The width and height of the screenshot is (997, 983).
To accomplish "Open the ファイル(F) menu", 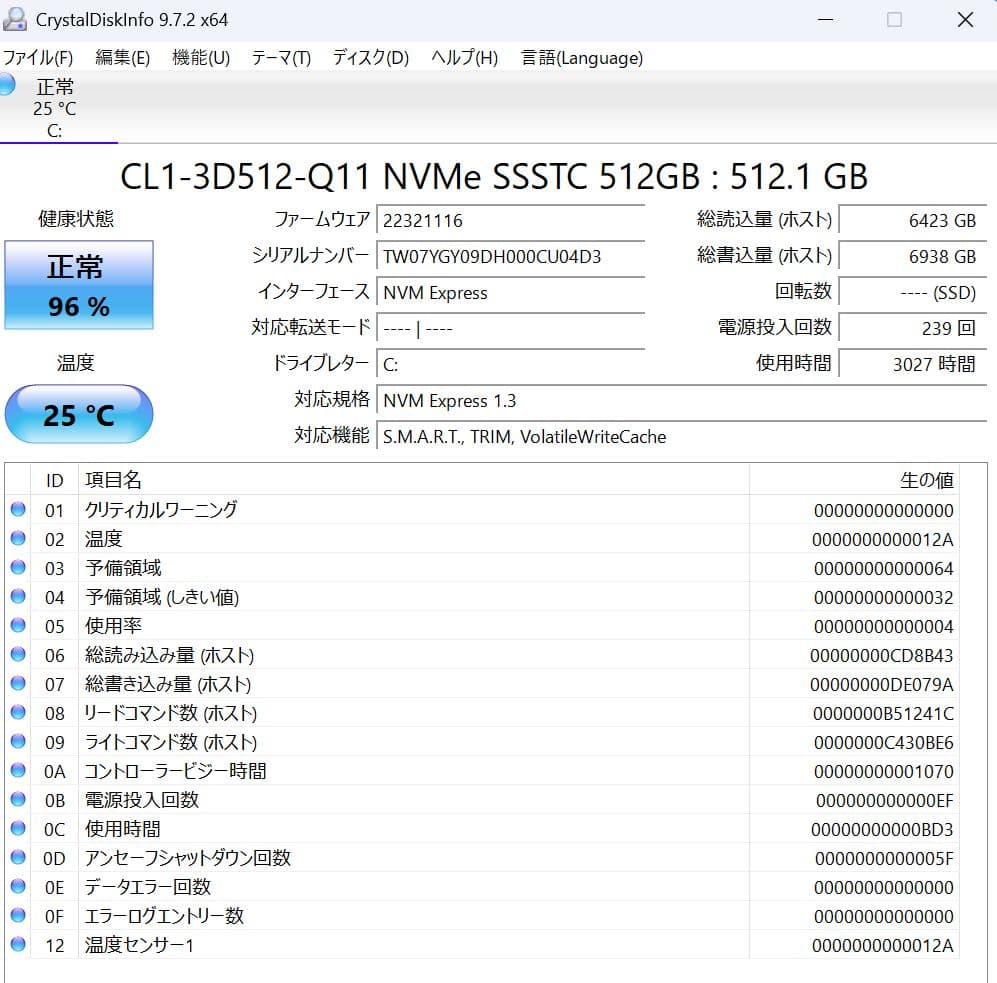I will click(x=41, y=58).
